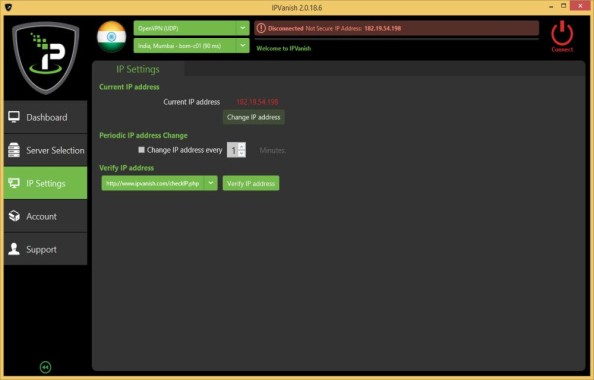Open the India, Mumbai server dropdown

click(191, 45)
